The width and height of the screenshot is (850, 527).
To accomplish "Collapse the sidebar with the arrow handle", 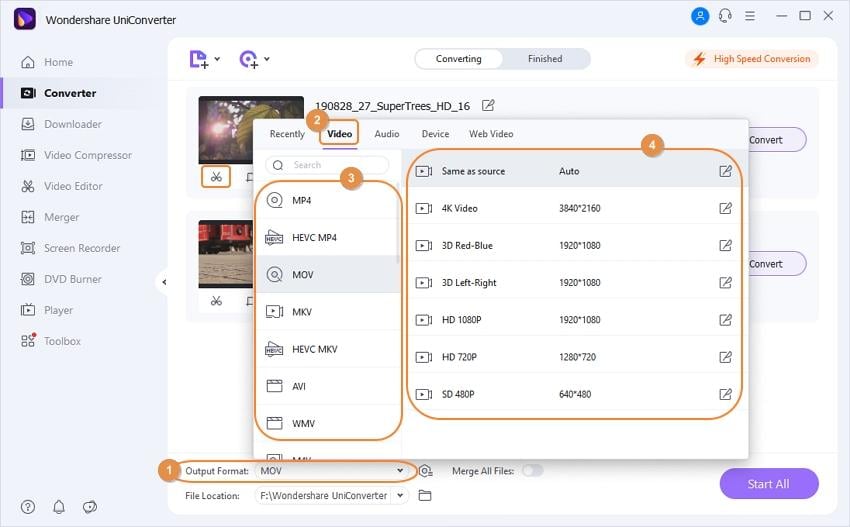I will click(163, 282).
